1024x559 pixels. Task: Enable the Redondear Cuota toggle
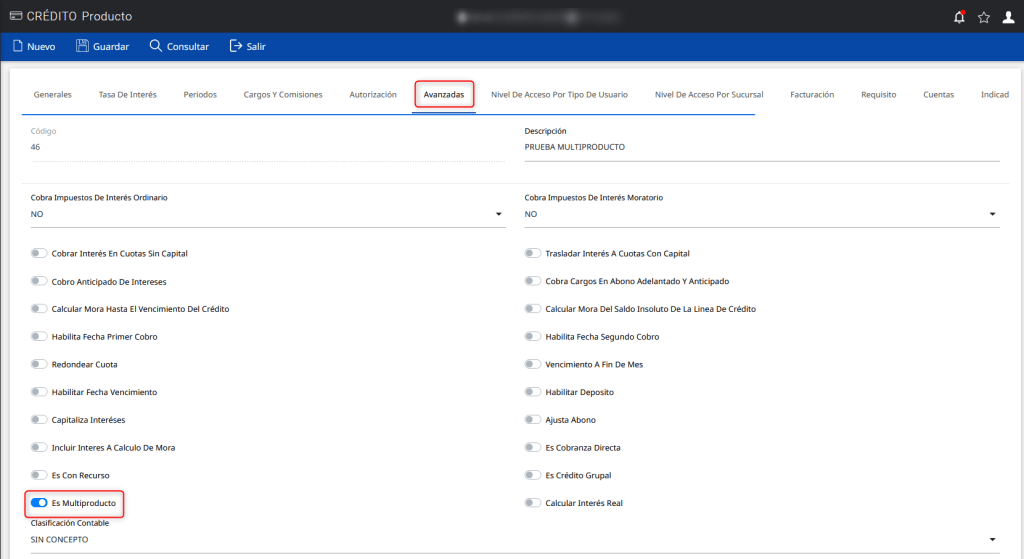(x=40, y=365)
